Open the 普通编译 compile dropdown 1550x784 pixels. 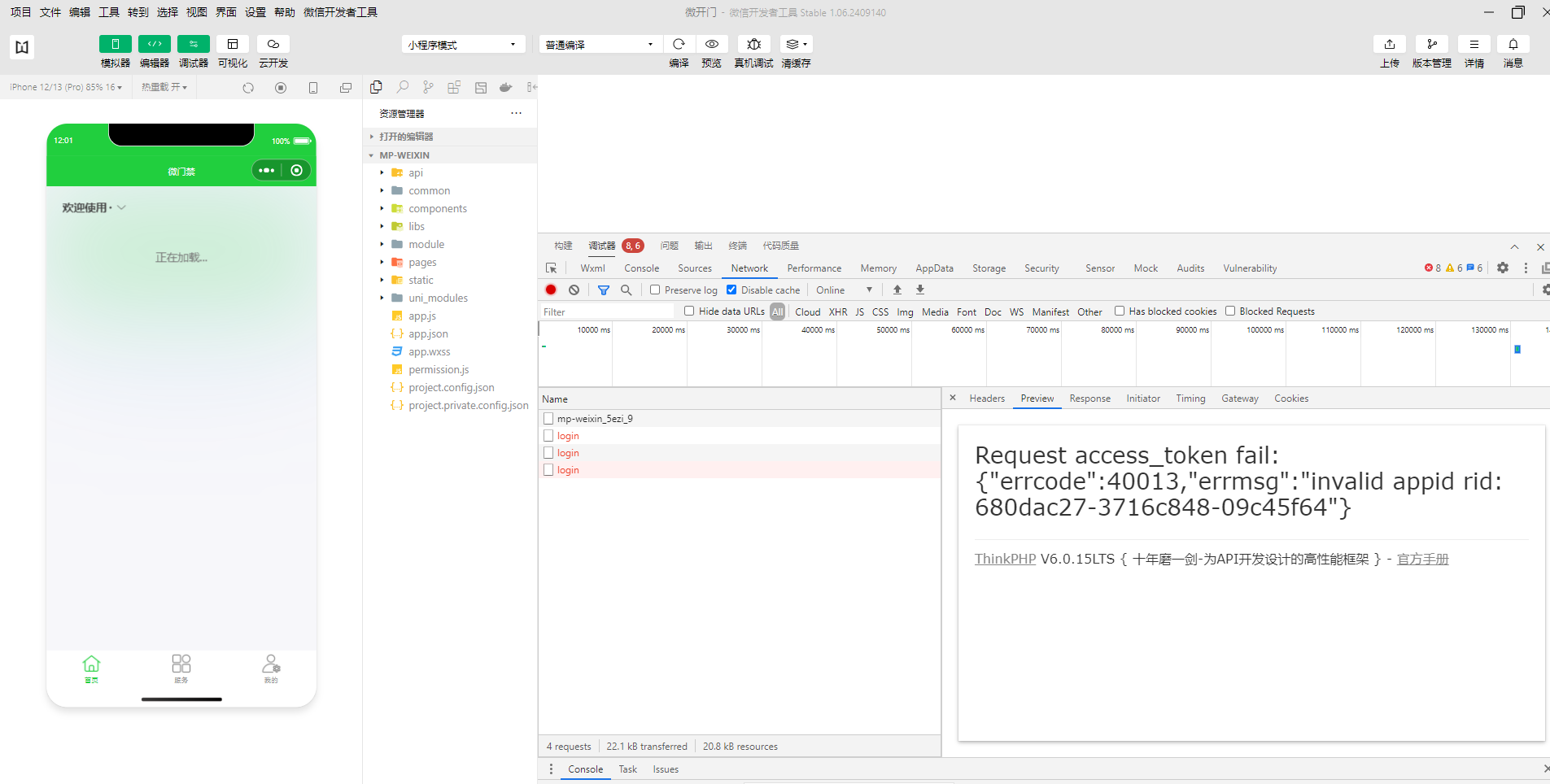[x=600, y=44]
